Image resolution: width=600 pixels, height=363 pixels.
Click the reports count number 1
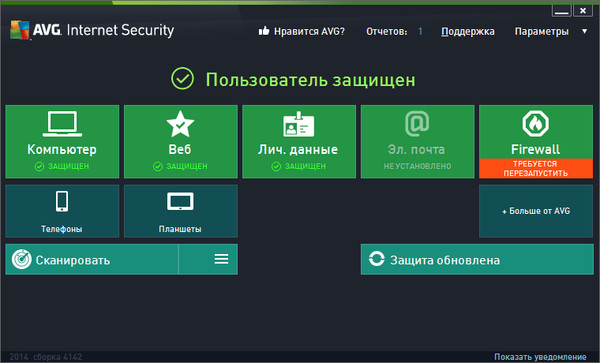pyautogui.click(x=420, y=31)
